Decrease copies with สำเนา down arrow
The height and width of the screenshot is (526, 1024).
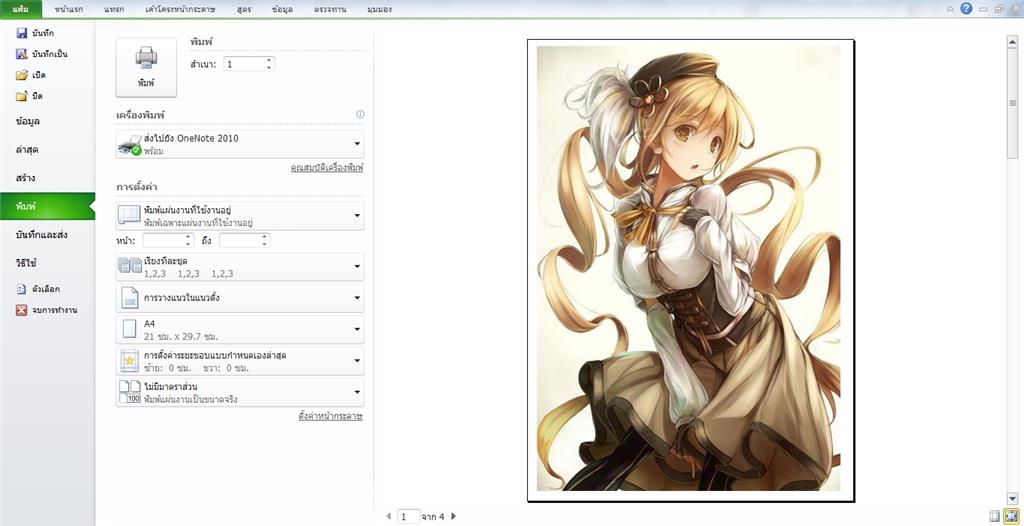268,67
